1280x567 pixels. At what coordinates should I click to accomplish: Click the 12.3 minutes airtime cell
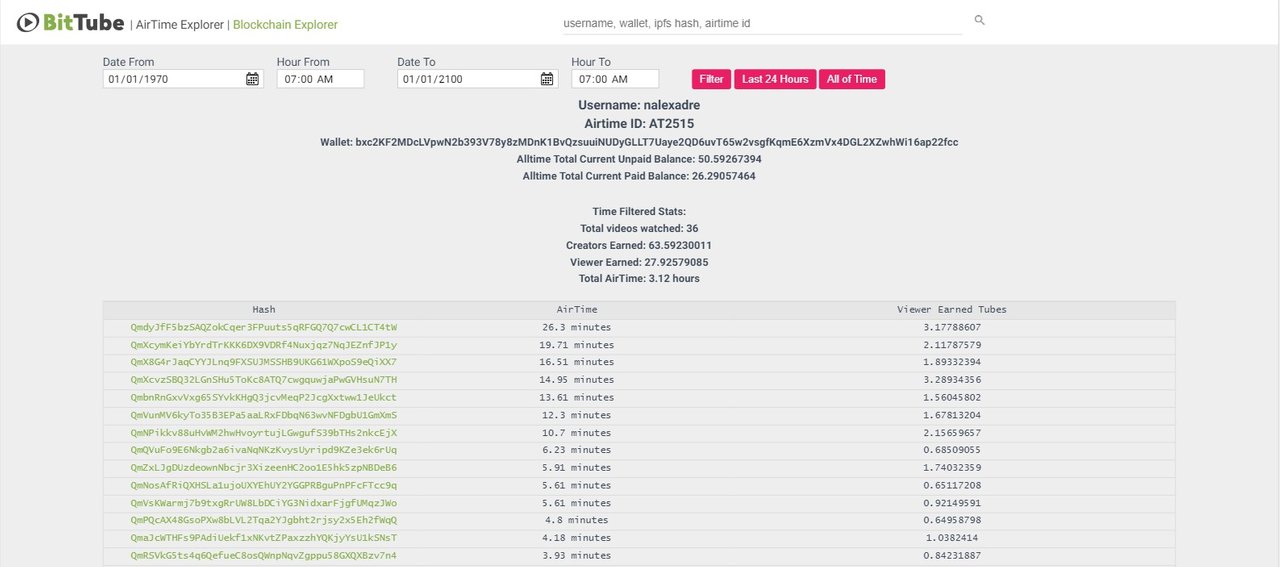point(577,415)
